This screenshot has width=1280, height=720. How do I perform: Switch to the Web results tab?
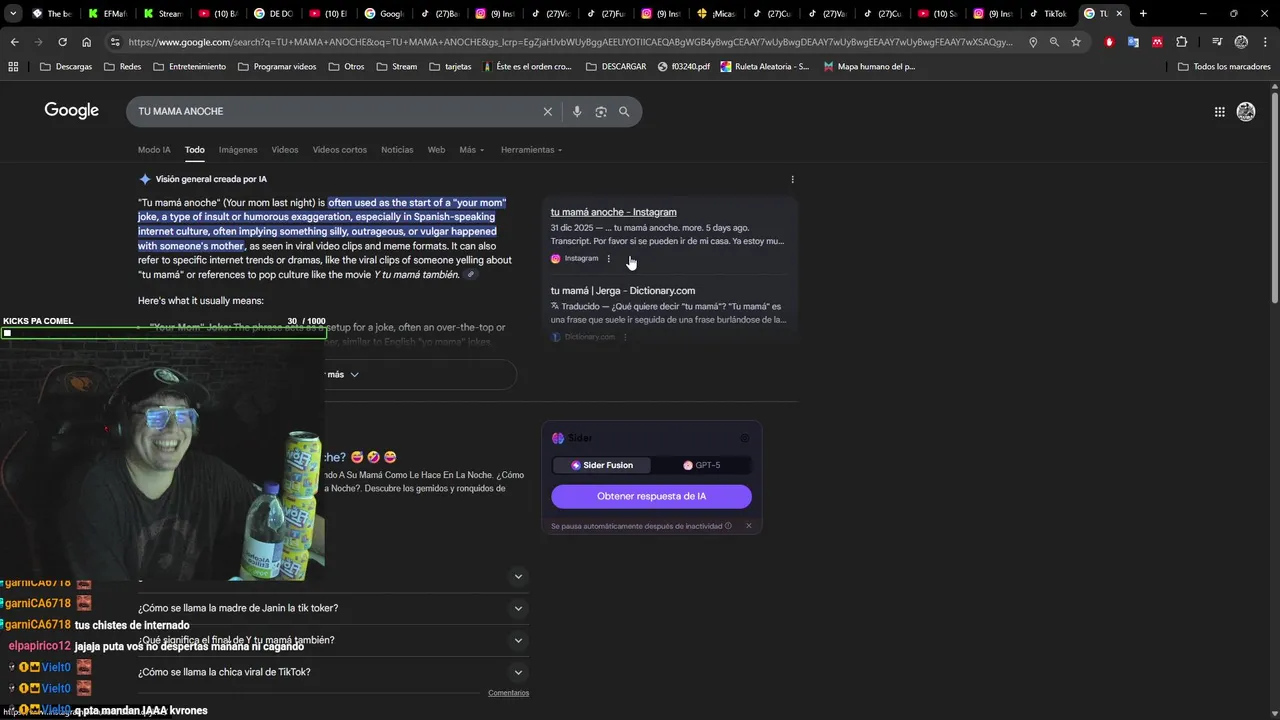(x=436, y=150)
